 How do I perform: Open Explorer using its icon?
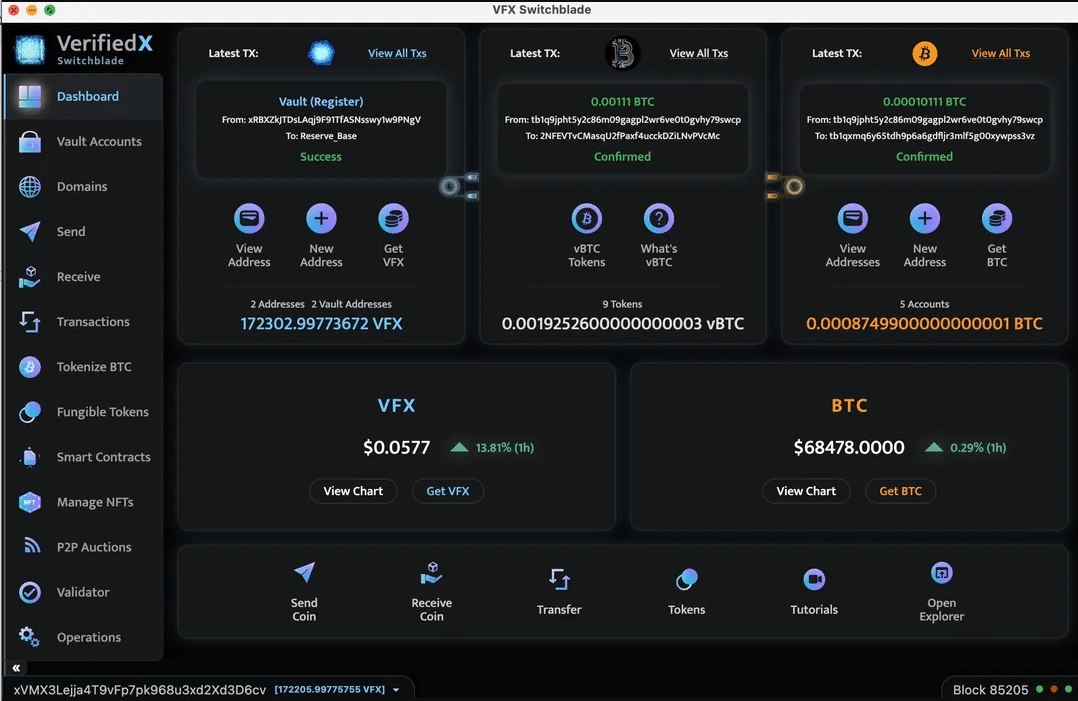(941, 572)
